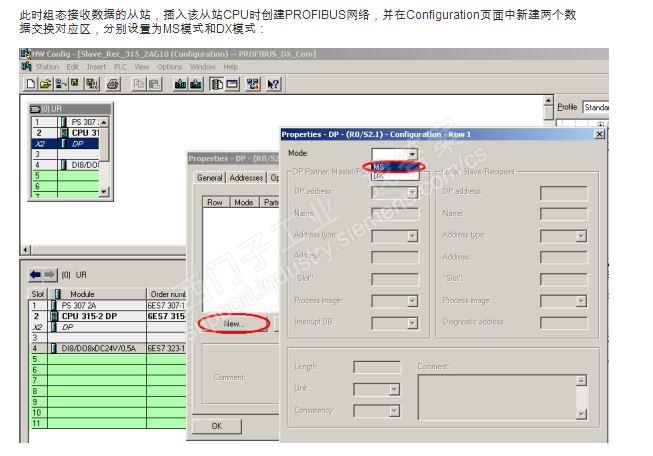Image resolution: width=653 pixels, height=456 pixels.
Task: Click the Comment text area in Row 1 dialog
Action: click(x=498, y=397)
